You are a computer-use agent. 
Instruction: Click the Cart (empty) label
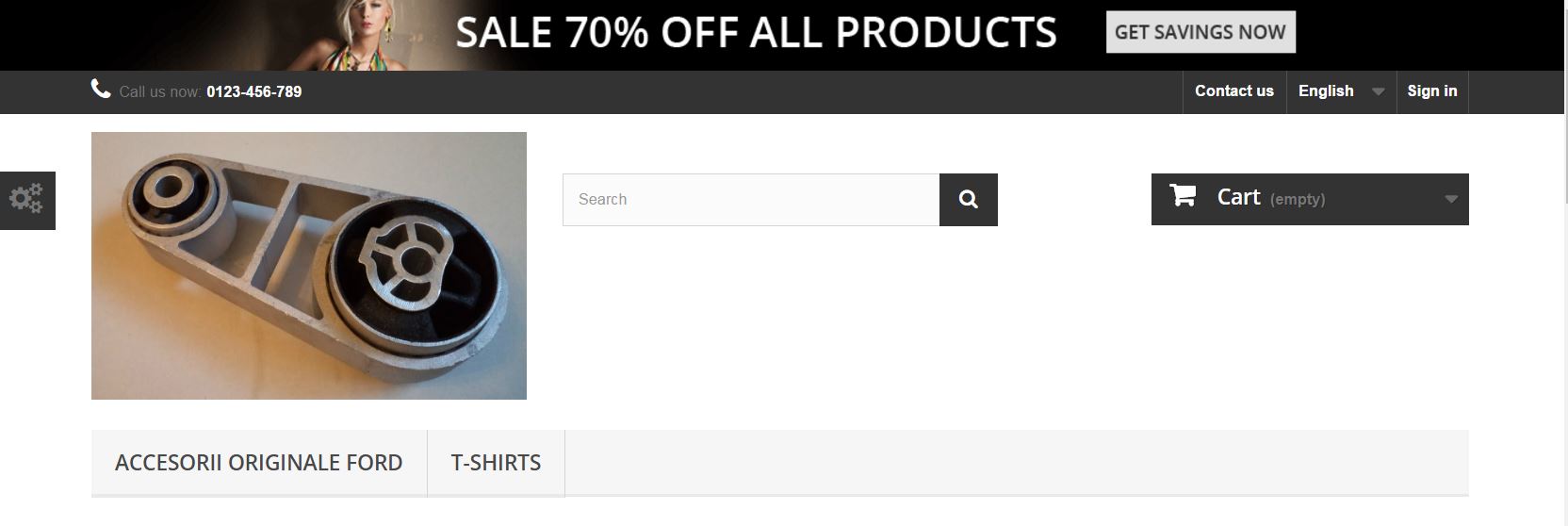point(1271,198)
